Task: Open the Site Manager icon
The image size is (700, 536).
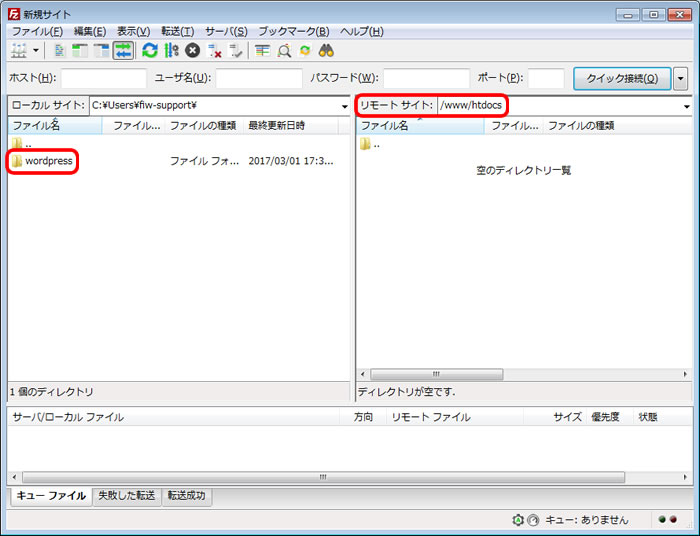Action: pyautogui.click(x=19, y=50)
